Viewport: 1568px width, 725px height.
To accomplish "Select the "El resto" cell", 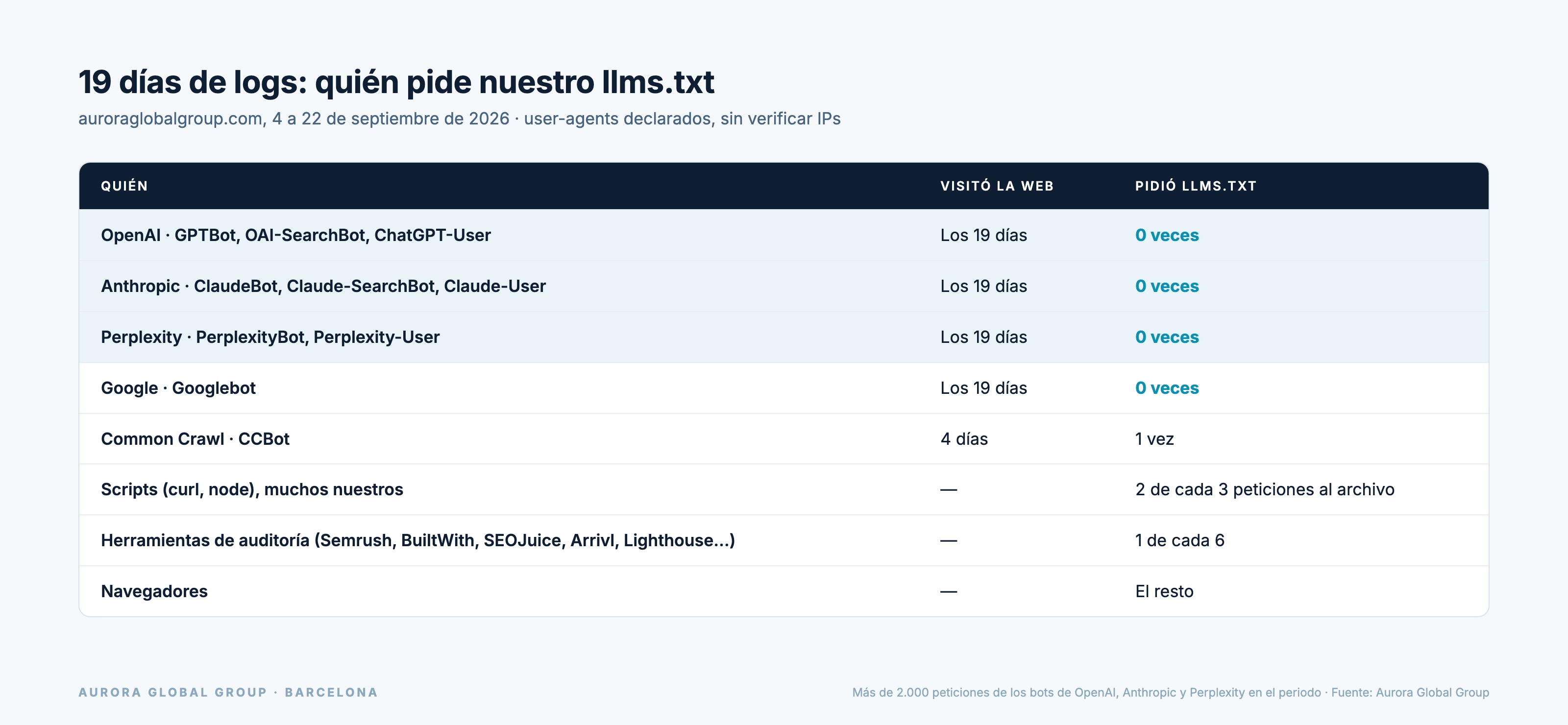I will 1164,592.
